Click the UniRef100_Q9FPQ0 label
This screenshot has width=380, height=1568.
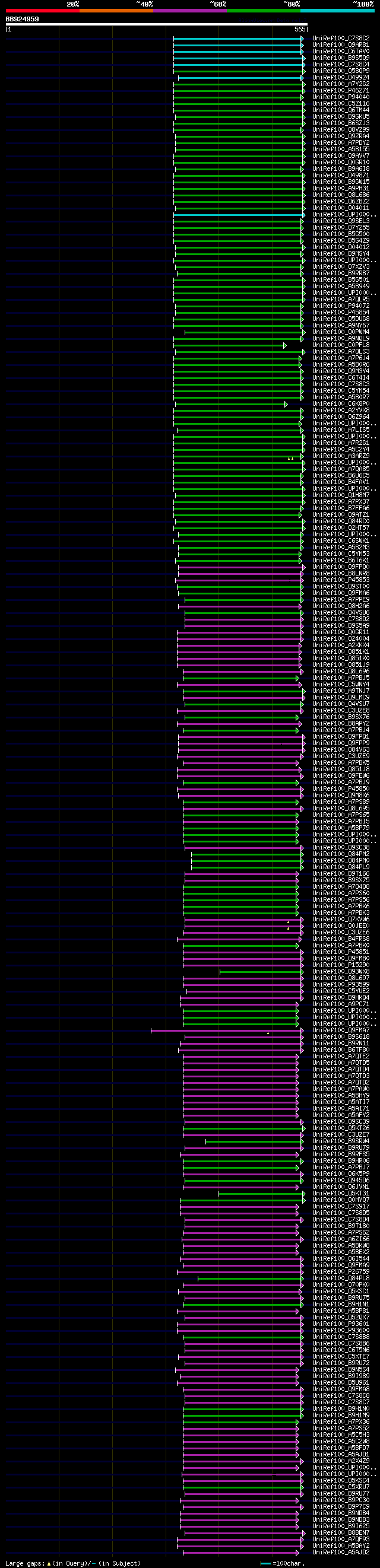pos(341,567)
